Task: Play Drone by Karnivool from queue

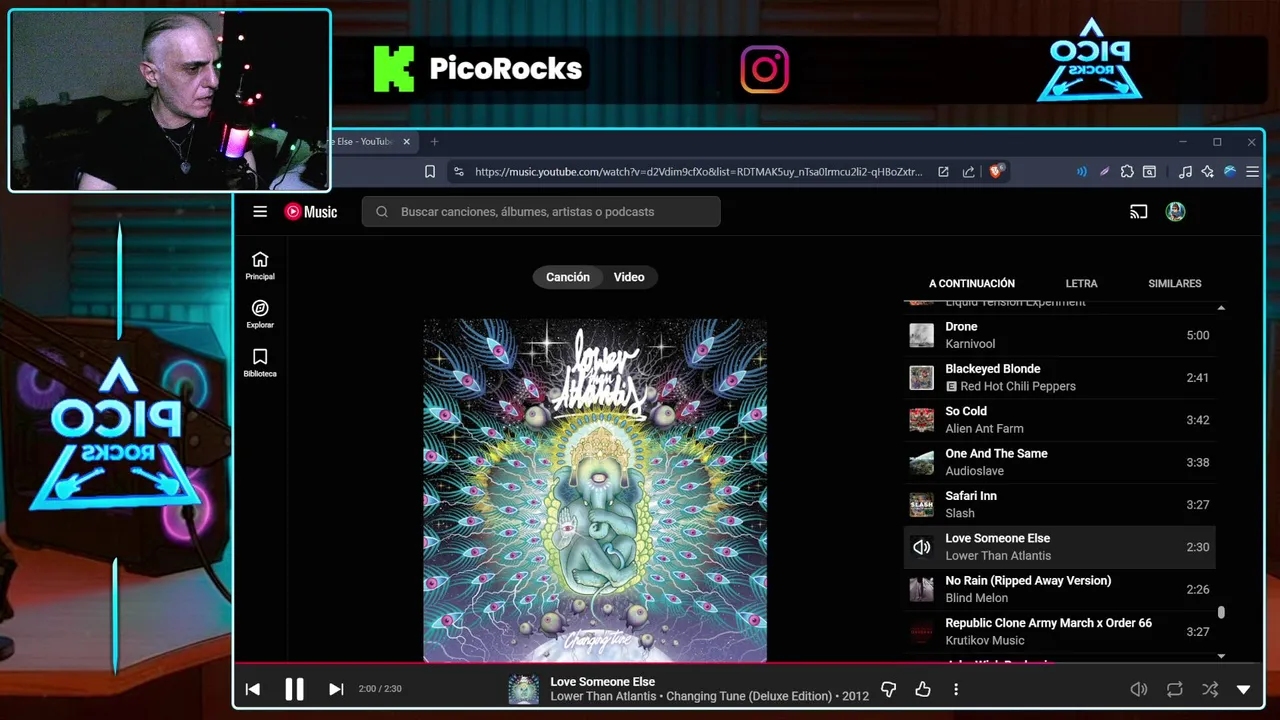Action: click(1060, 335)
